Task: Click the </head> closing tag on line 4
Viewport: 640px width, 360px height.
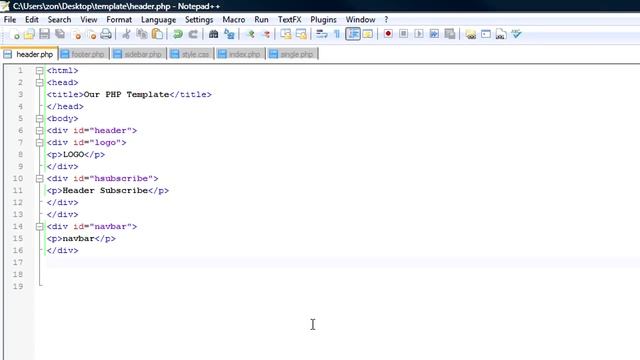Action: point(65,107)
